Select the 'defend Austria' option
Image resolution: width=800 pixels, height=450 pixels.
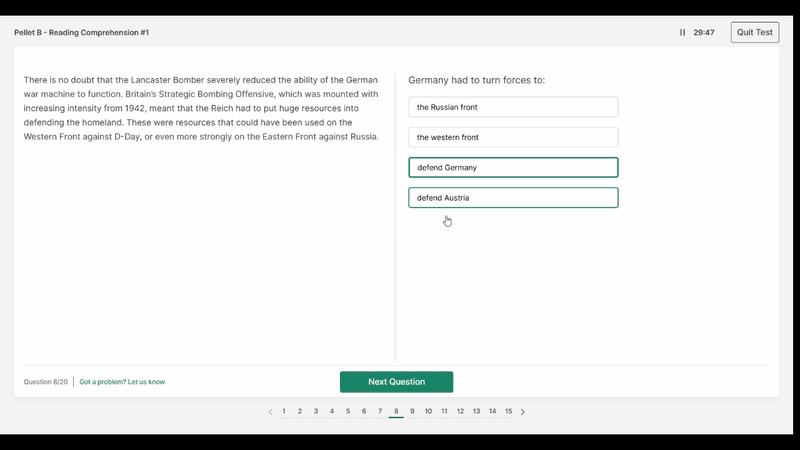(513, 198)
